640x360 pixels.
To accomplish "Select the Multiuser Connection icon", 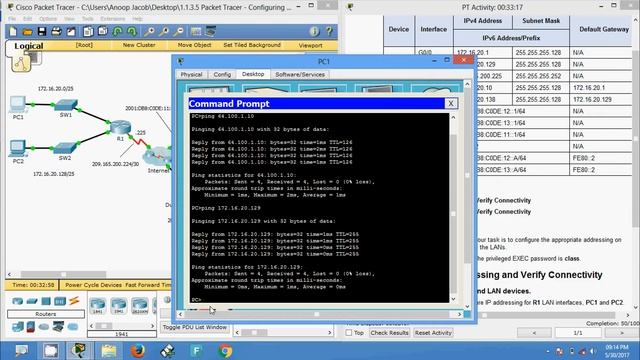I will click(x=73, y=327).
